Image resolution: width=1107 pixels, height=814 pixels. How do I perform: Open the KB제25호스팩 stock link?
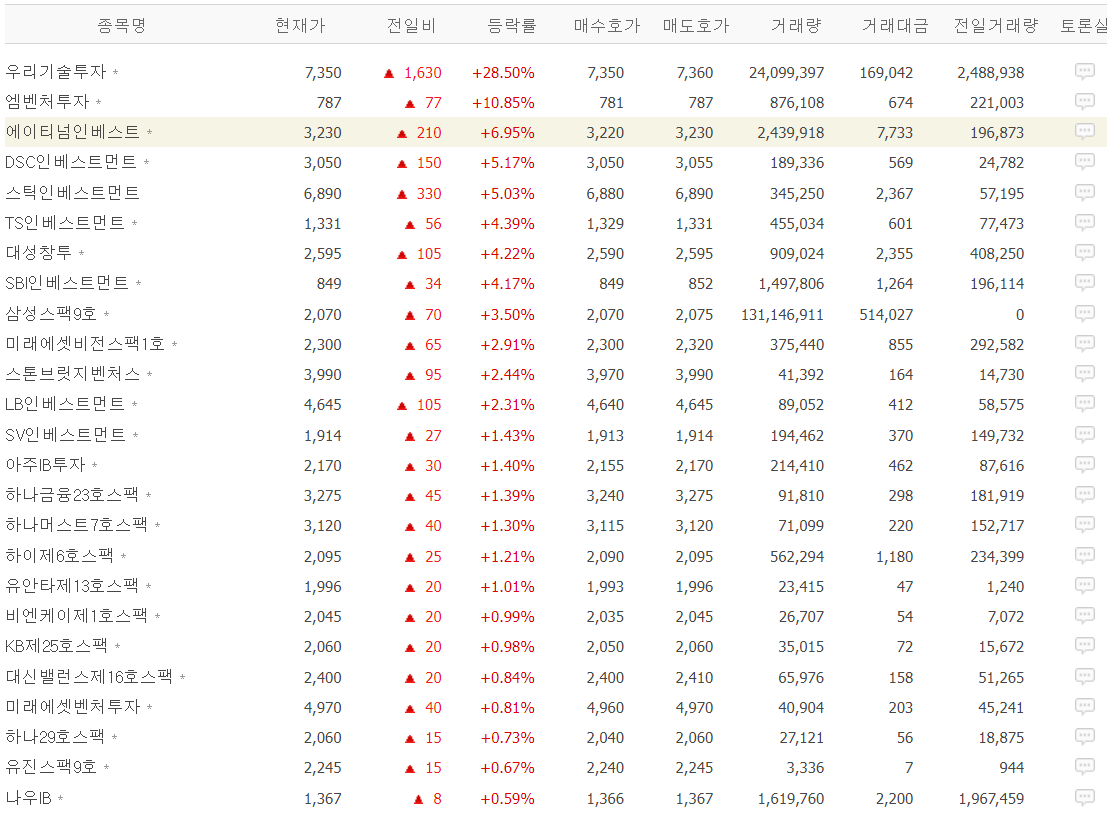56,646
